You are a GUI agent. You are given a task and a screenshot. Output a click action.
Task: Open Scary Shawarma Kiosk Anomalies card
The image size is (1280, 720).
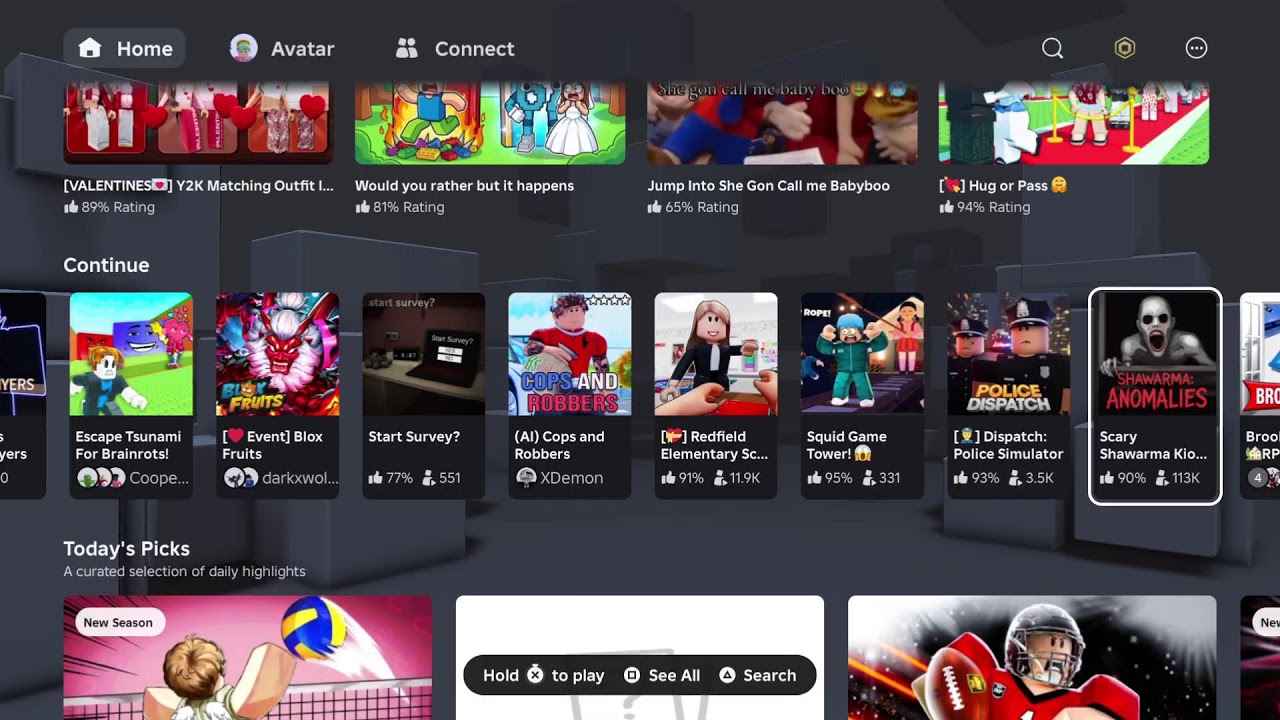coord(1155,396)
